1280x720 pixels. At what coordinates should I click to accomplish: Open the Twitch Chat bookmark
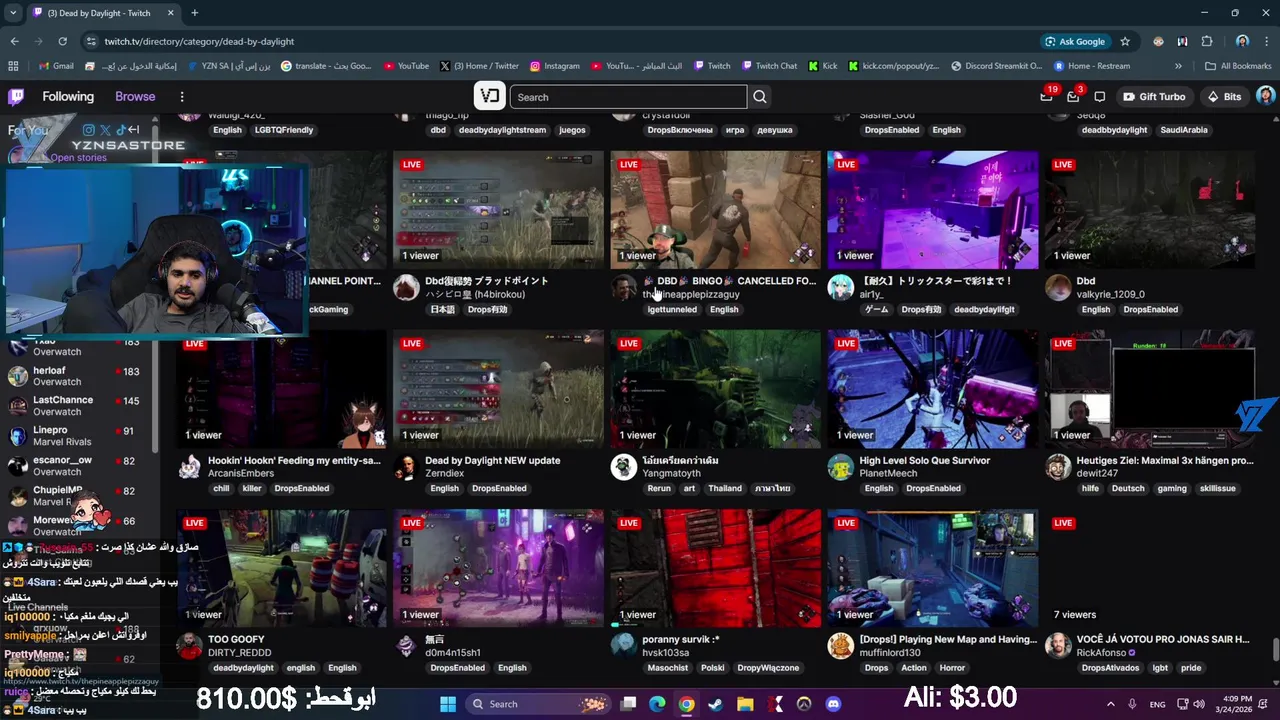coord(769,66)
